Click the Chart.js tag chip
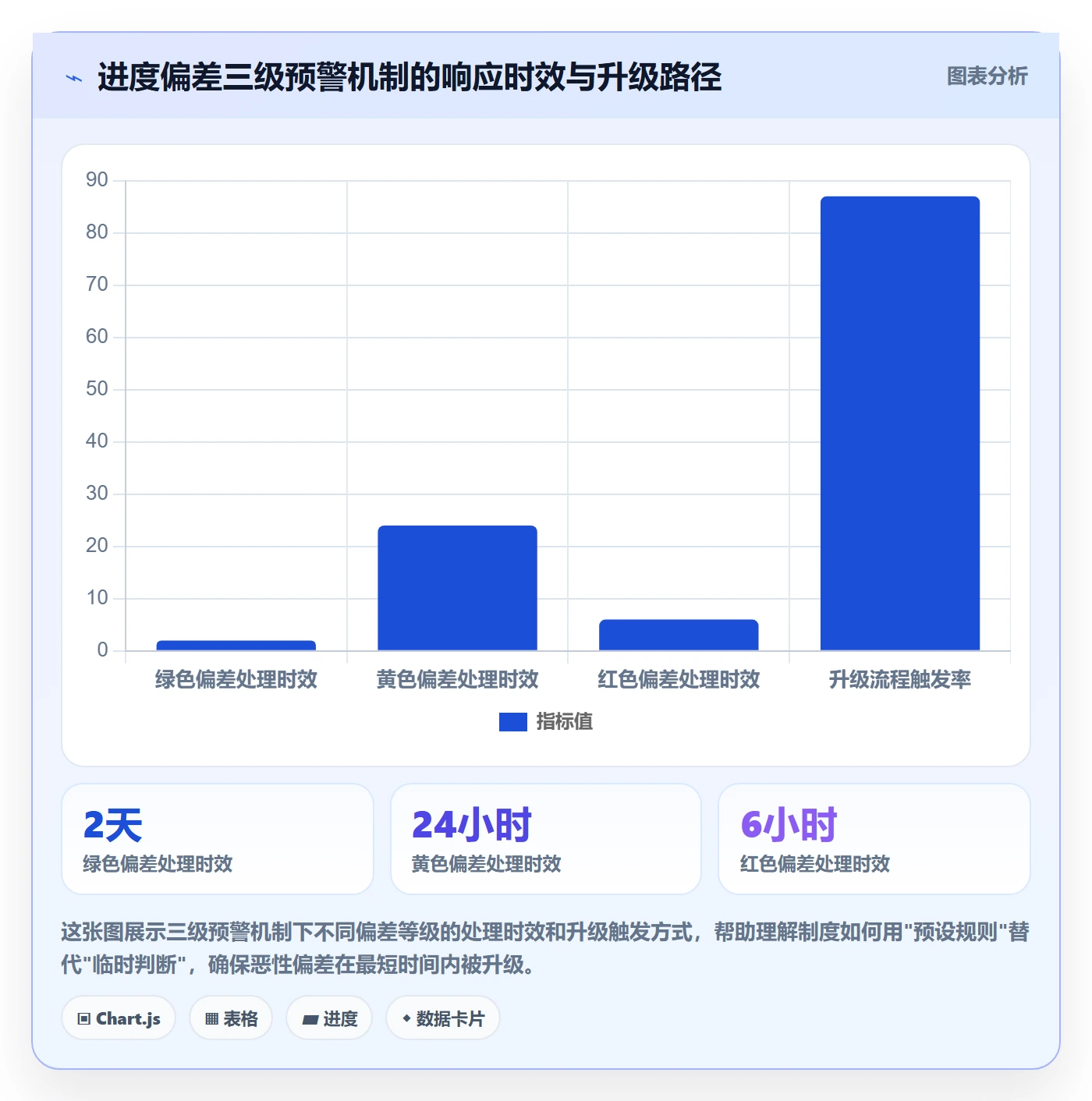The height and width of the screenshot is (1101, 1092). click(x=119, y=1018)
